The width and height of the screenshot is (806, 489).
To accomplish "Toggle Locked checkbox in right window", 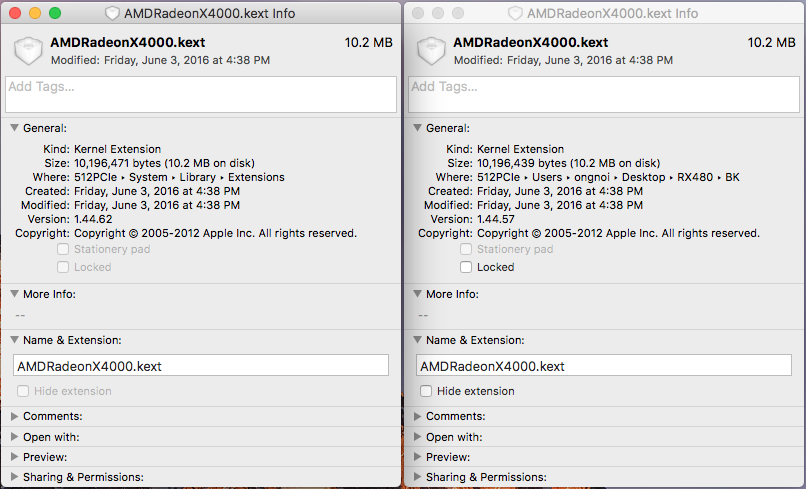I will (x=466, y=267).
